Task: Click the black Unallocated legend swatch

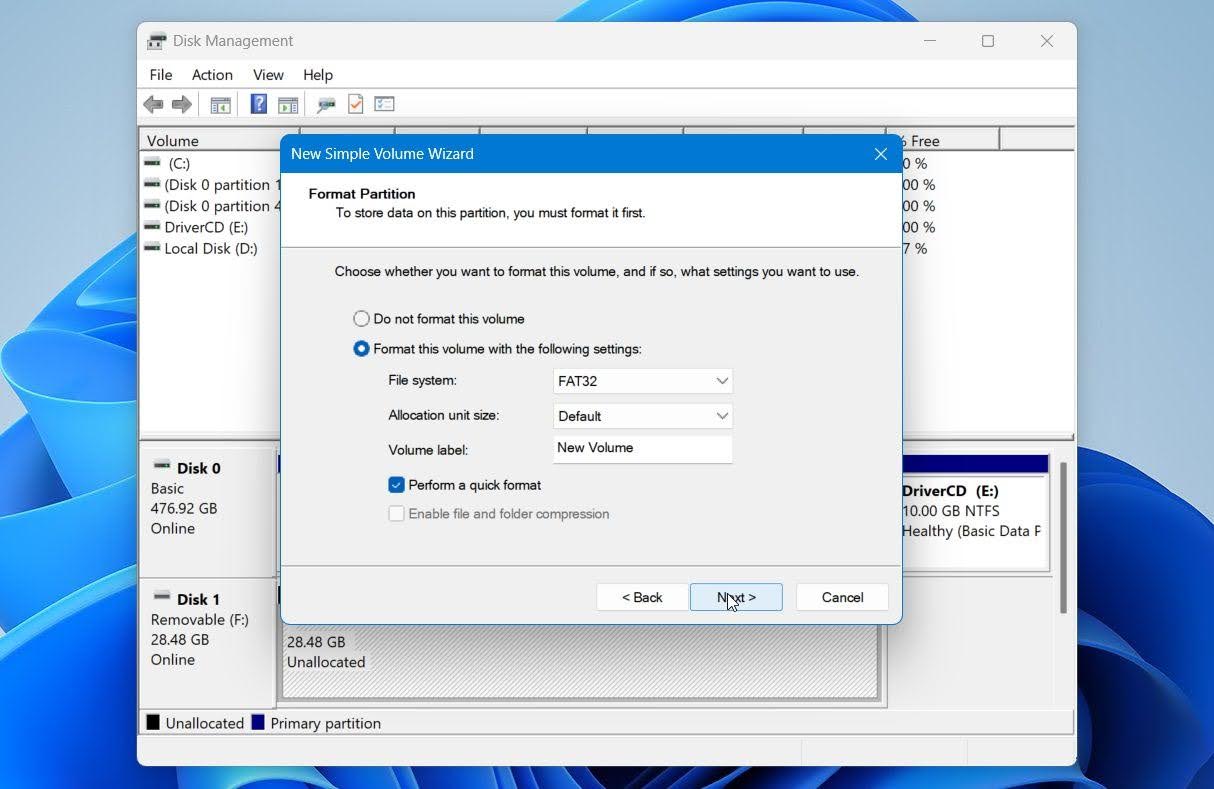Action: coord(153,722)
